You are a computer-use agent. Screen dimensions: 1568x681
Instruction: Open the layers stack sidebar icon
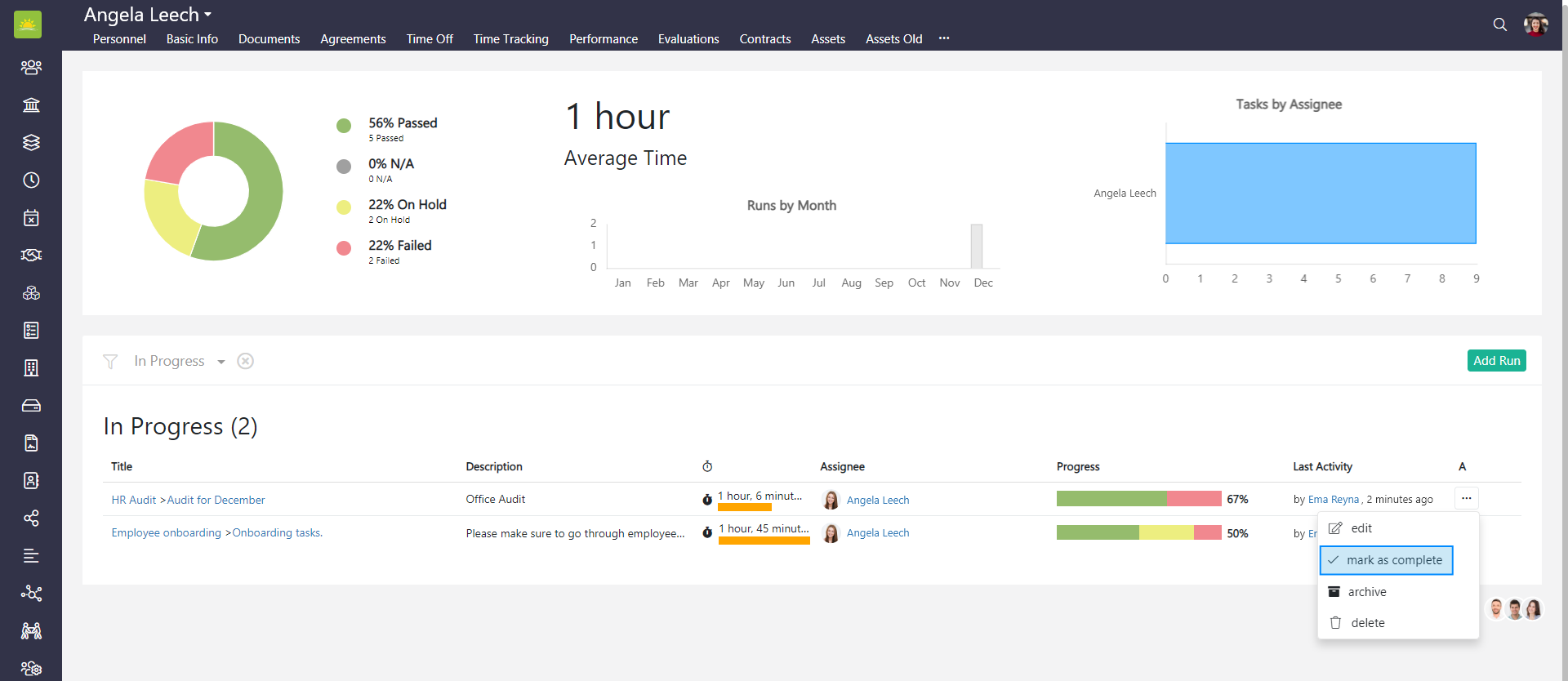click(x=31, y=142)
